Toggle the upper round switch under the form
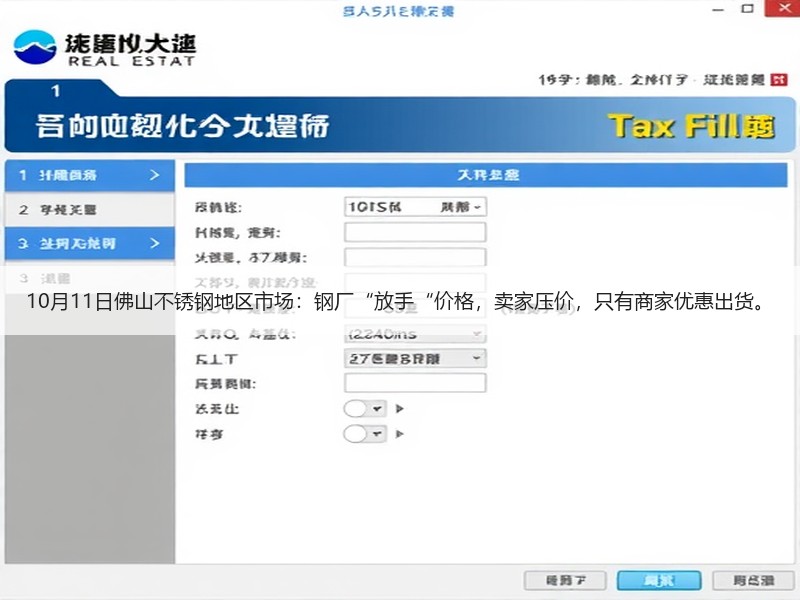 coord(355,409)
